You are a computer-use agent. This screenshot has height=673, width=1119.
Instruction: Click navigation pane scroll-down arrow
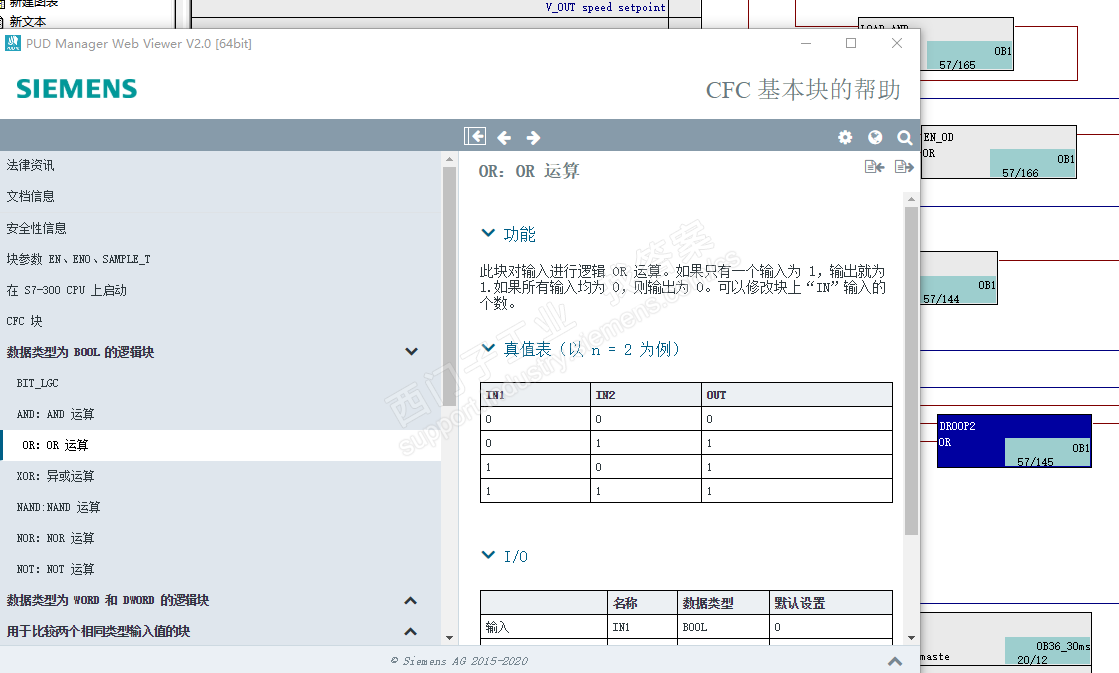pos(449,638)
